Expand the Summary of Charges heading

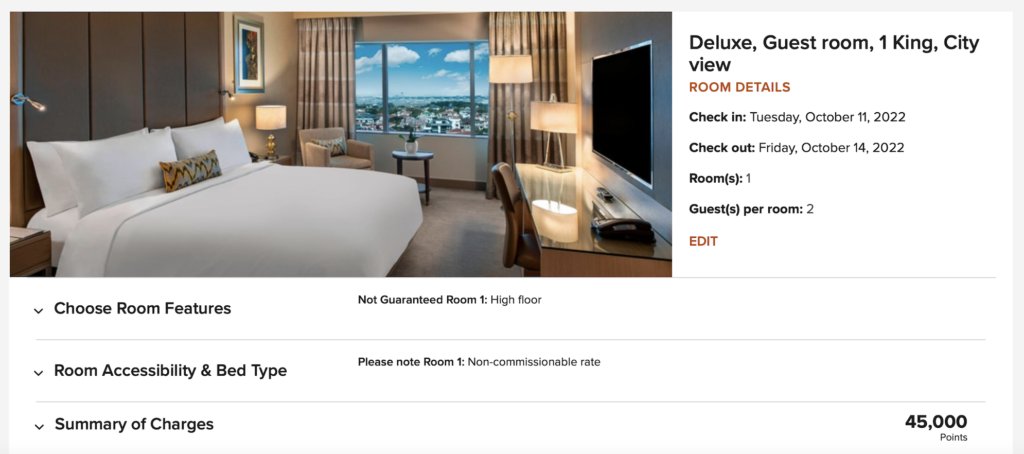[134, 424]
